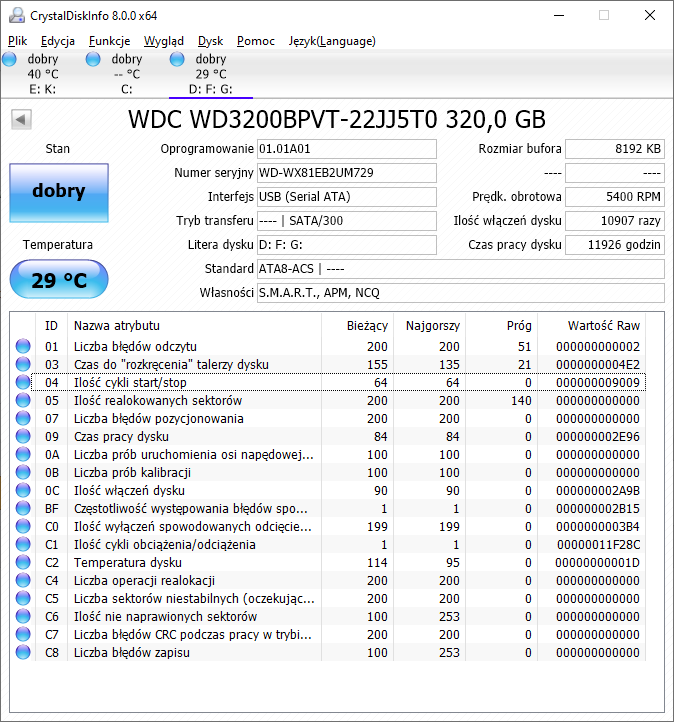Click the 'Najgorszy' column header
Screen dimensions: 674x722
[x=430, y=326]
